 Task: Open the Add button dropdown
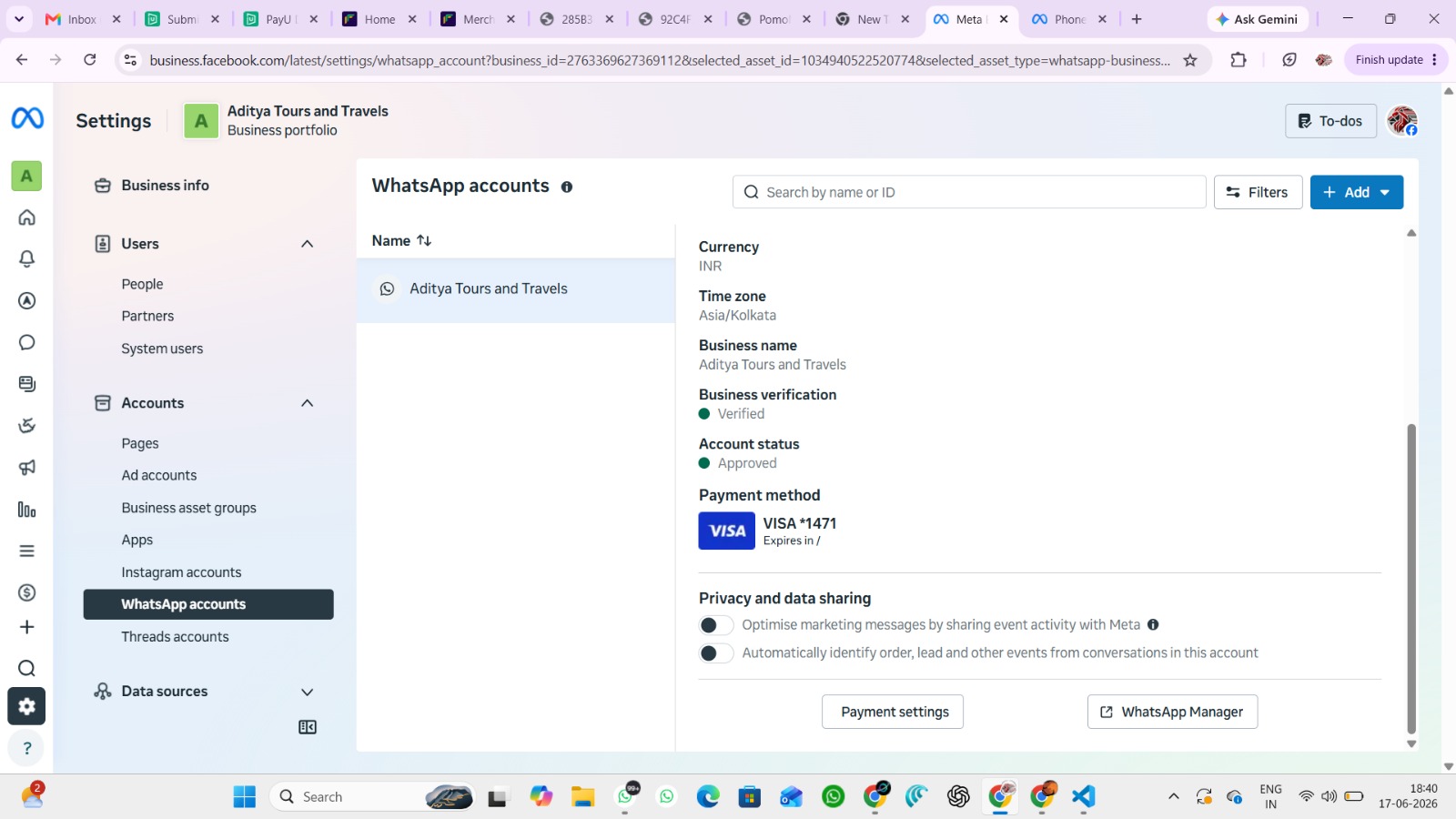click(x=1357, y=192)
